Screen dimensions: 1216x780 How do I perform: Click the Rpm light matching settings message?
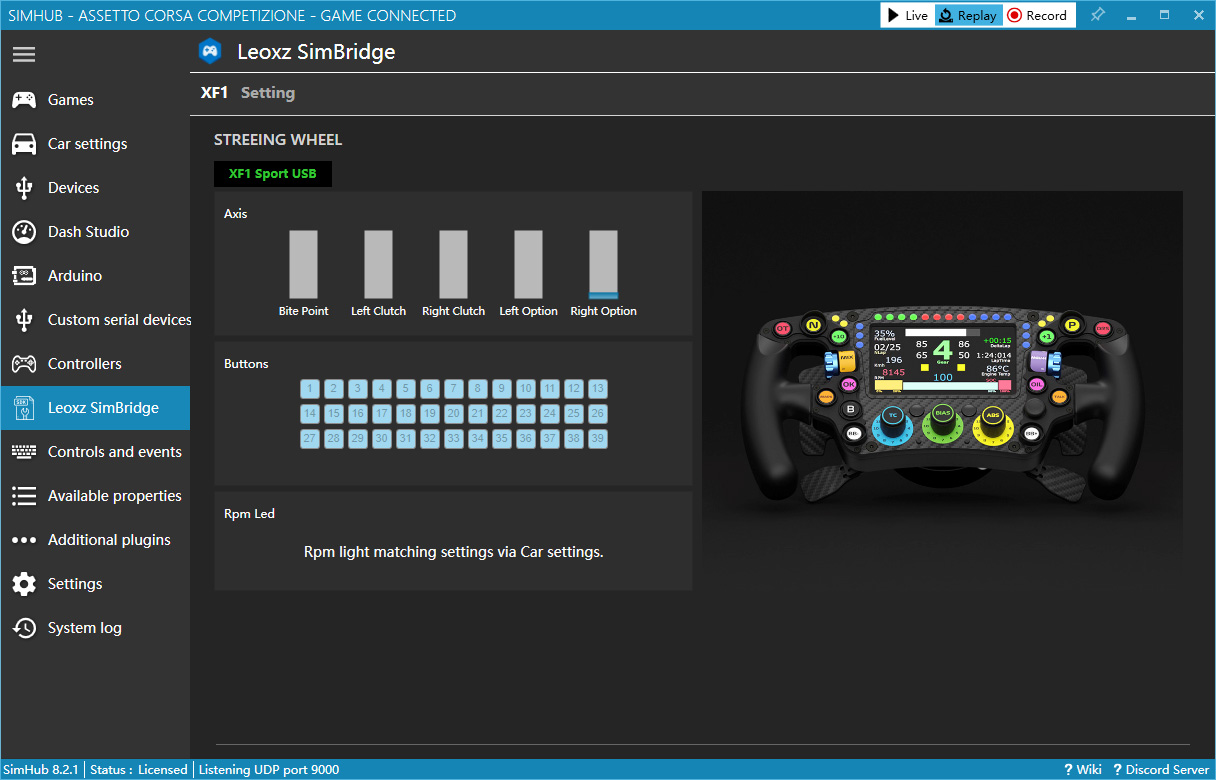pyautogui.click(x=454, y=552)
